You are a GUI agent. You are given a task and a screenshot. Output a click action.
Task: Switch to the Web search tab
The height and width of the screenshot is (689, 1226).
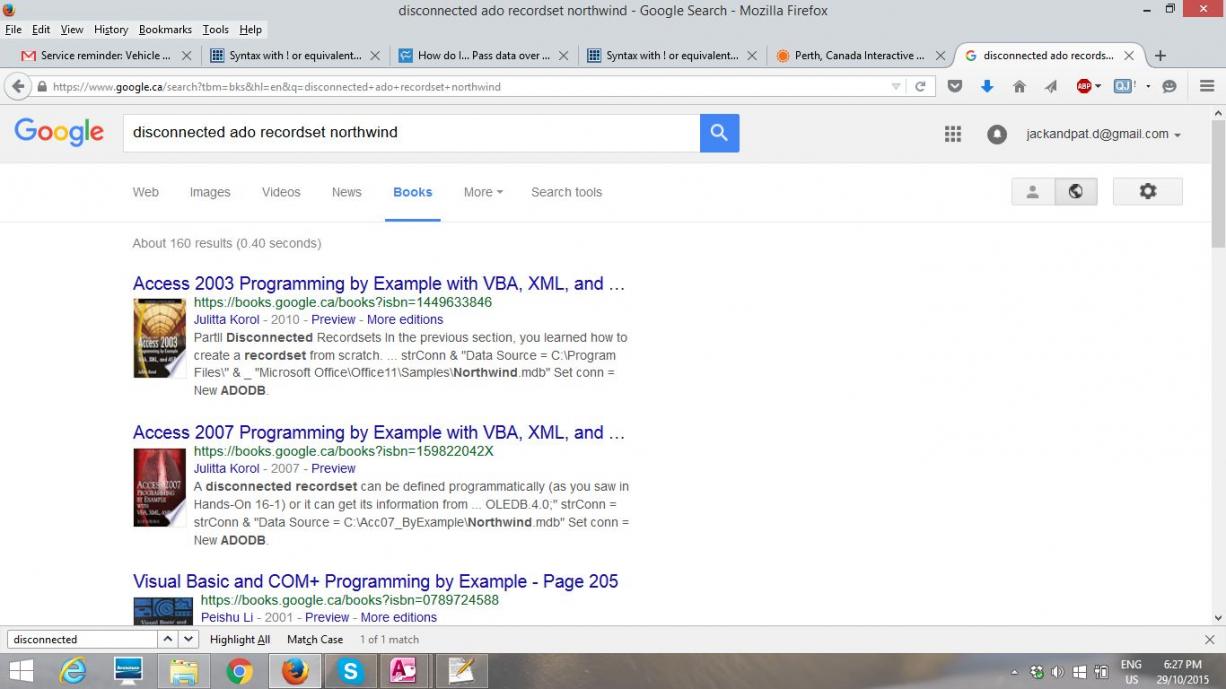[x=146, y=192]
